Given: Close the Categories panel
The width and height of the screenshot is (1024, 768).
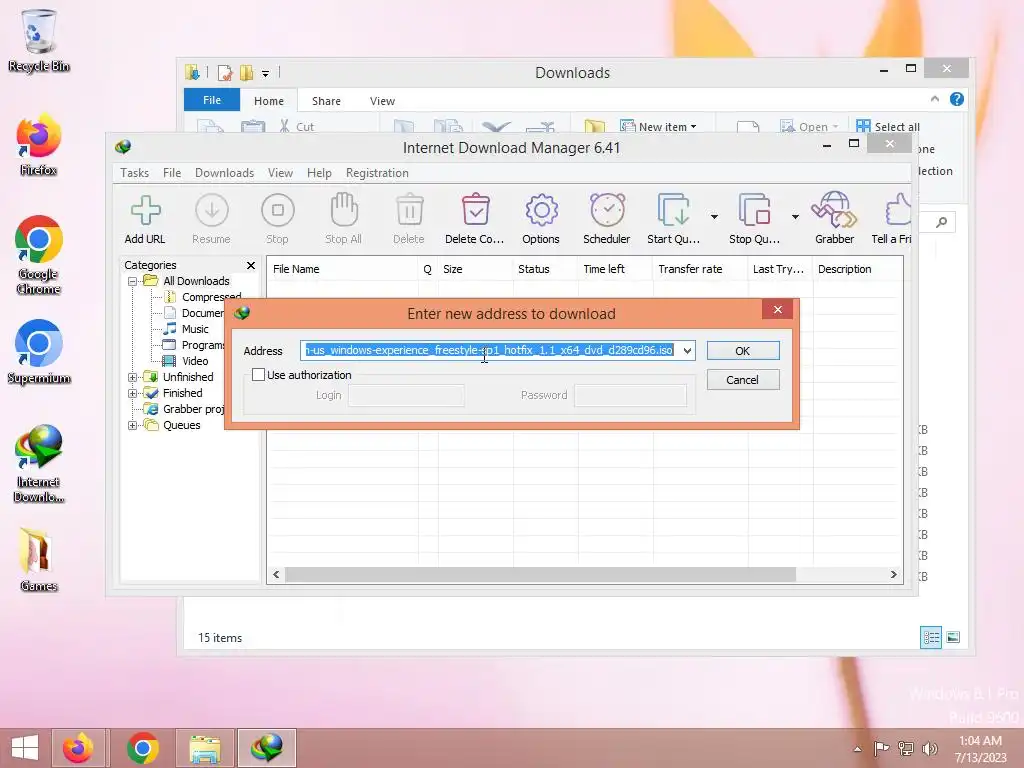Looking at the screenshot, I should pyautogui.click(x=251, y=265).
